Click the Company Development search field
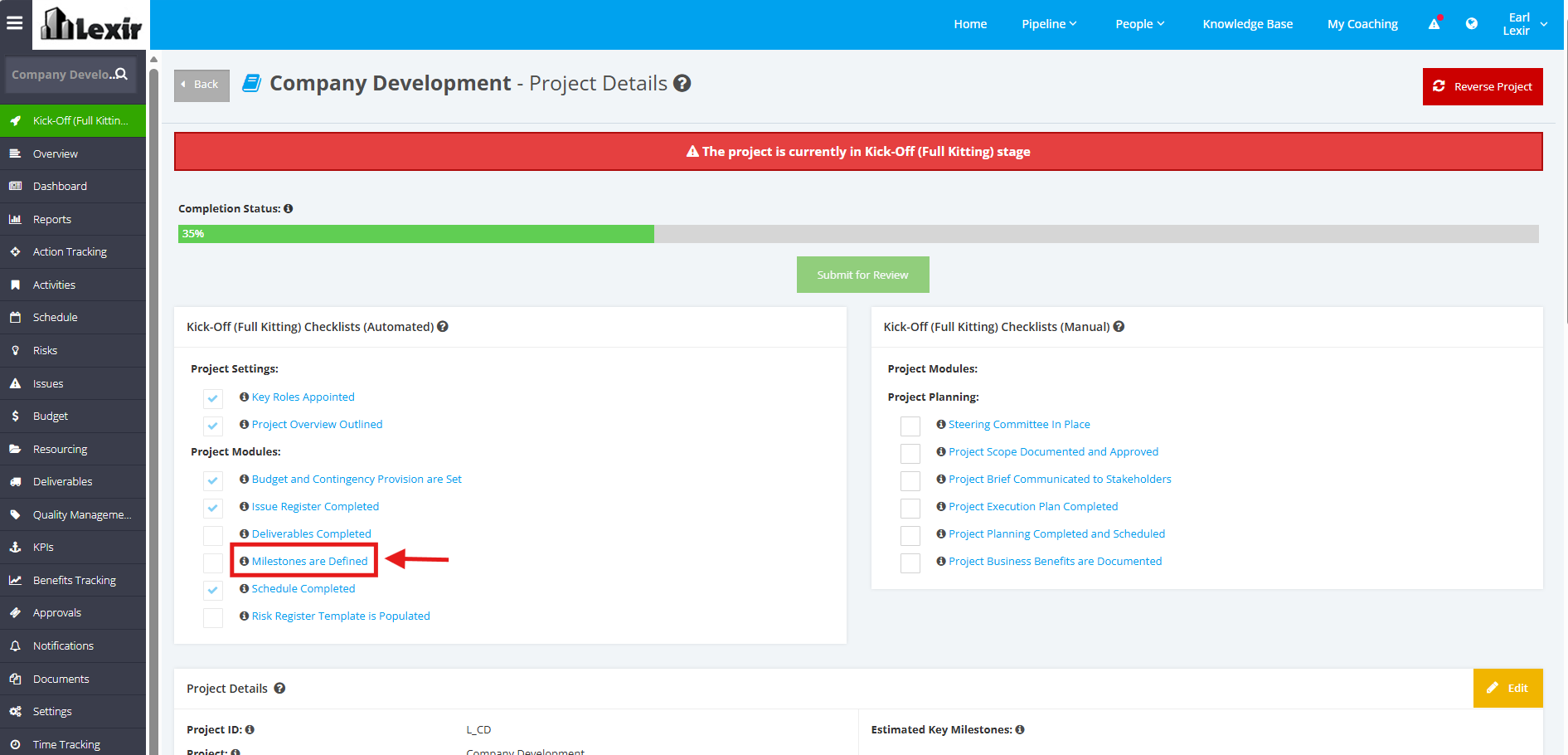Viewport: 1568px width, 755px height. 70,75
